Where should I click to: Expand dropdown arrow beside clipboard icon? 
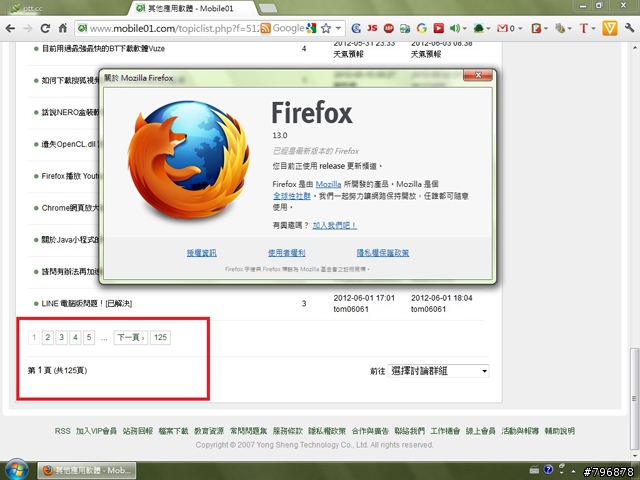546,29
